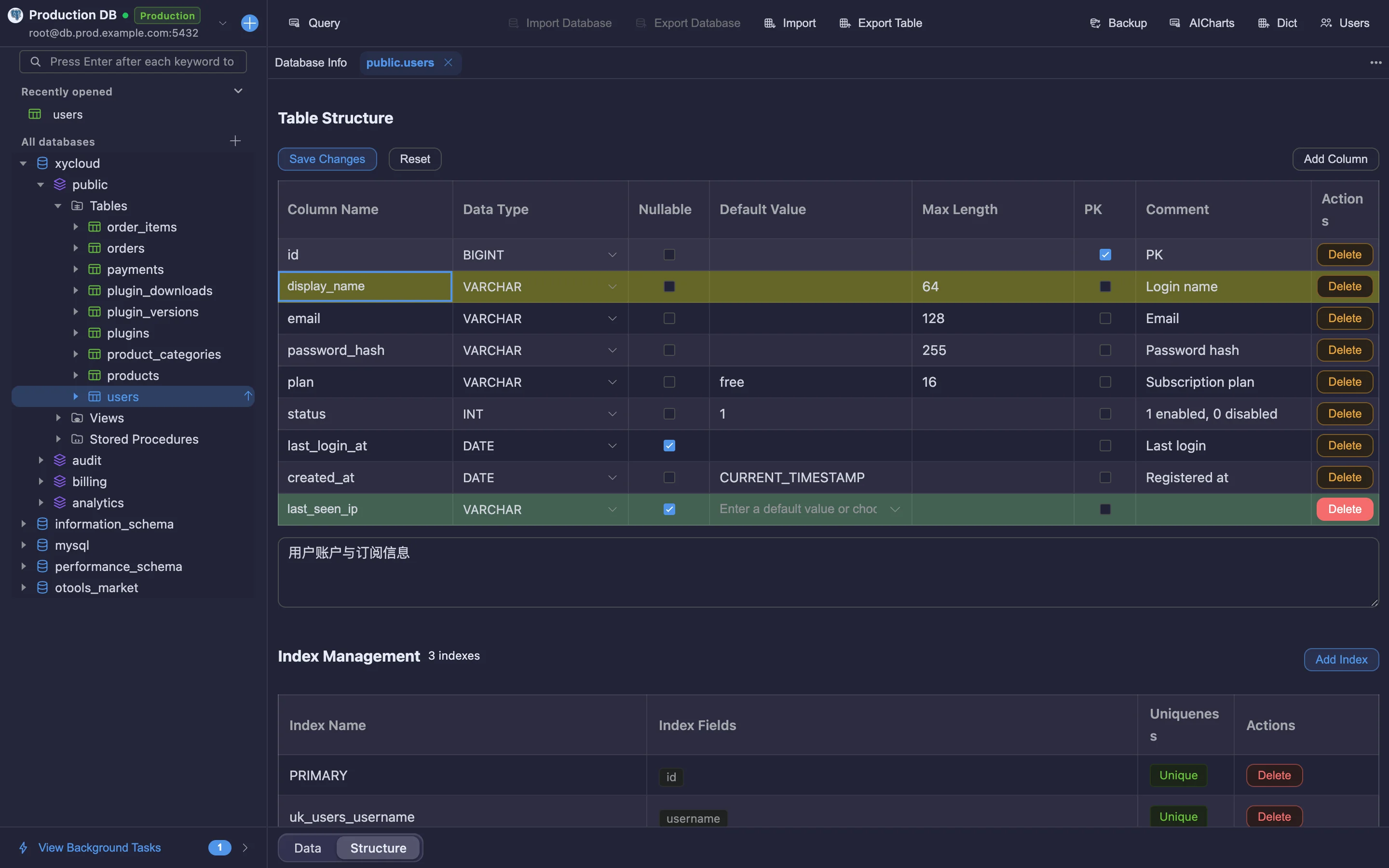Click the lightning background tasks icon
This screenshot has height=868, width=1389.
click(x=24, y=847)
